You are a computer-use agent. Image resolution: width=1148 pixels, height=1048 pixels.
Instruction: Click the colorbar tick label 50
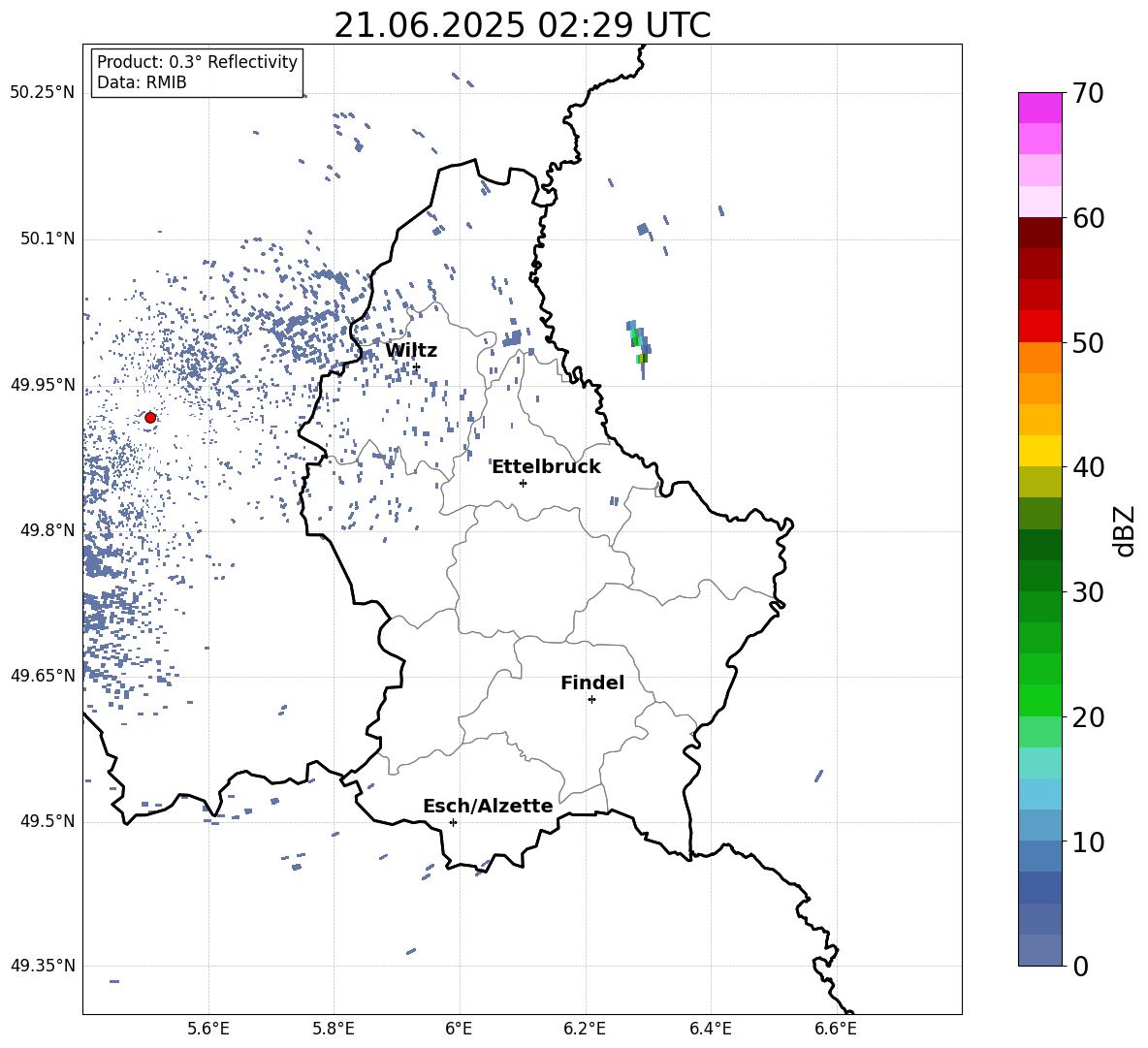[x=1088, y=342]
